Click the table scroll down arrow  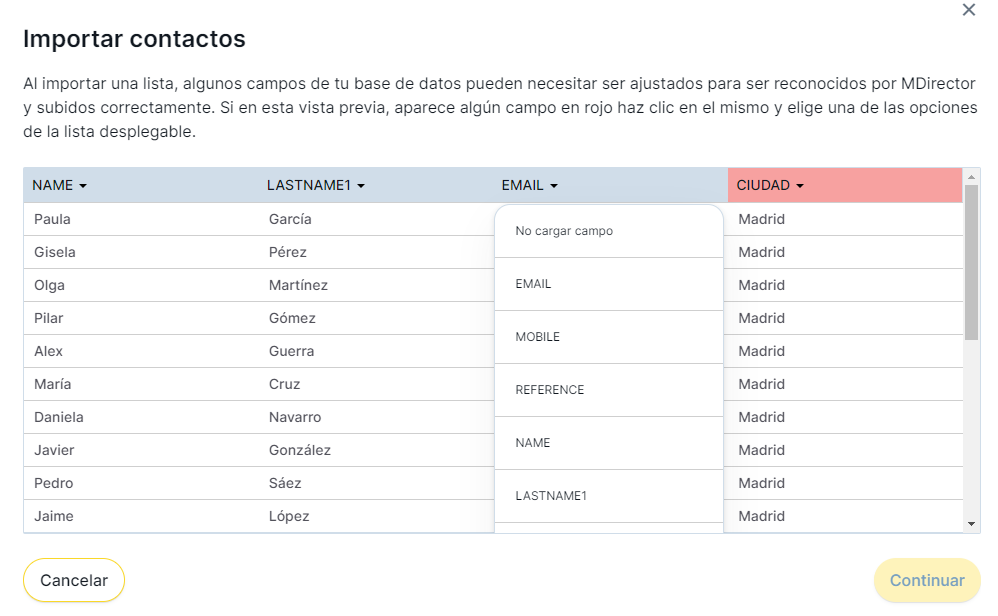971,523
